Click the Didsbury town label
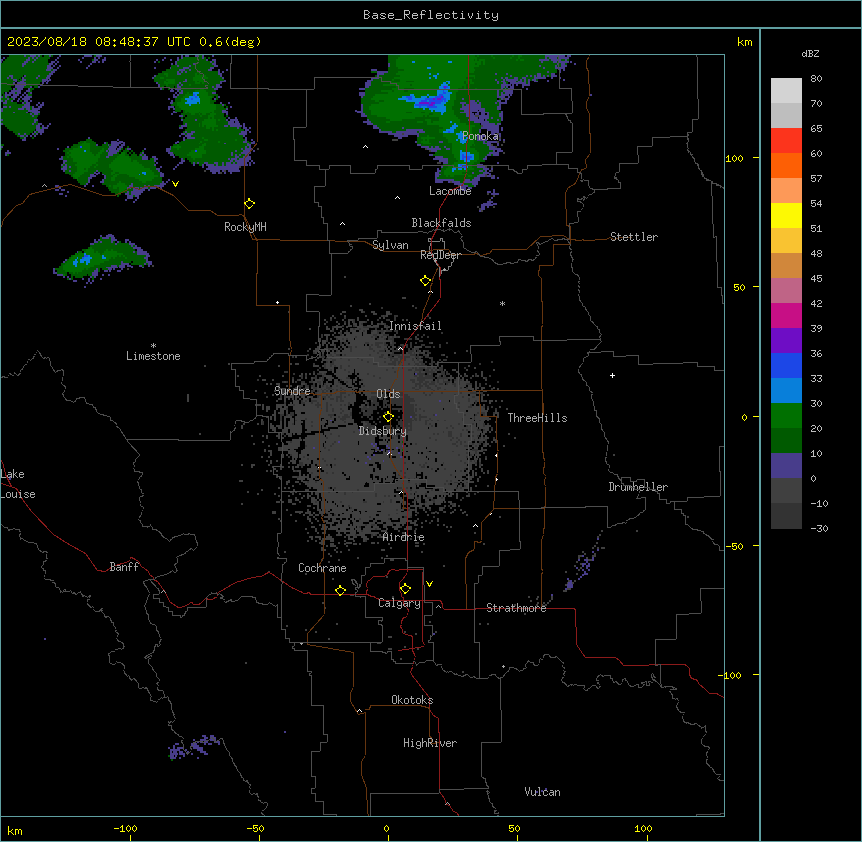862x842 pixels. point(383,431)
